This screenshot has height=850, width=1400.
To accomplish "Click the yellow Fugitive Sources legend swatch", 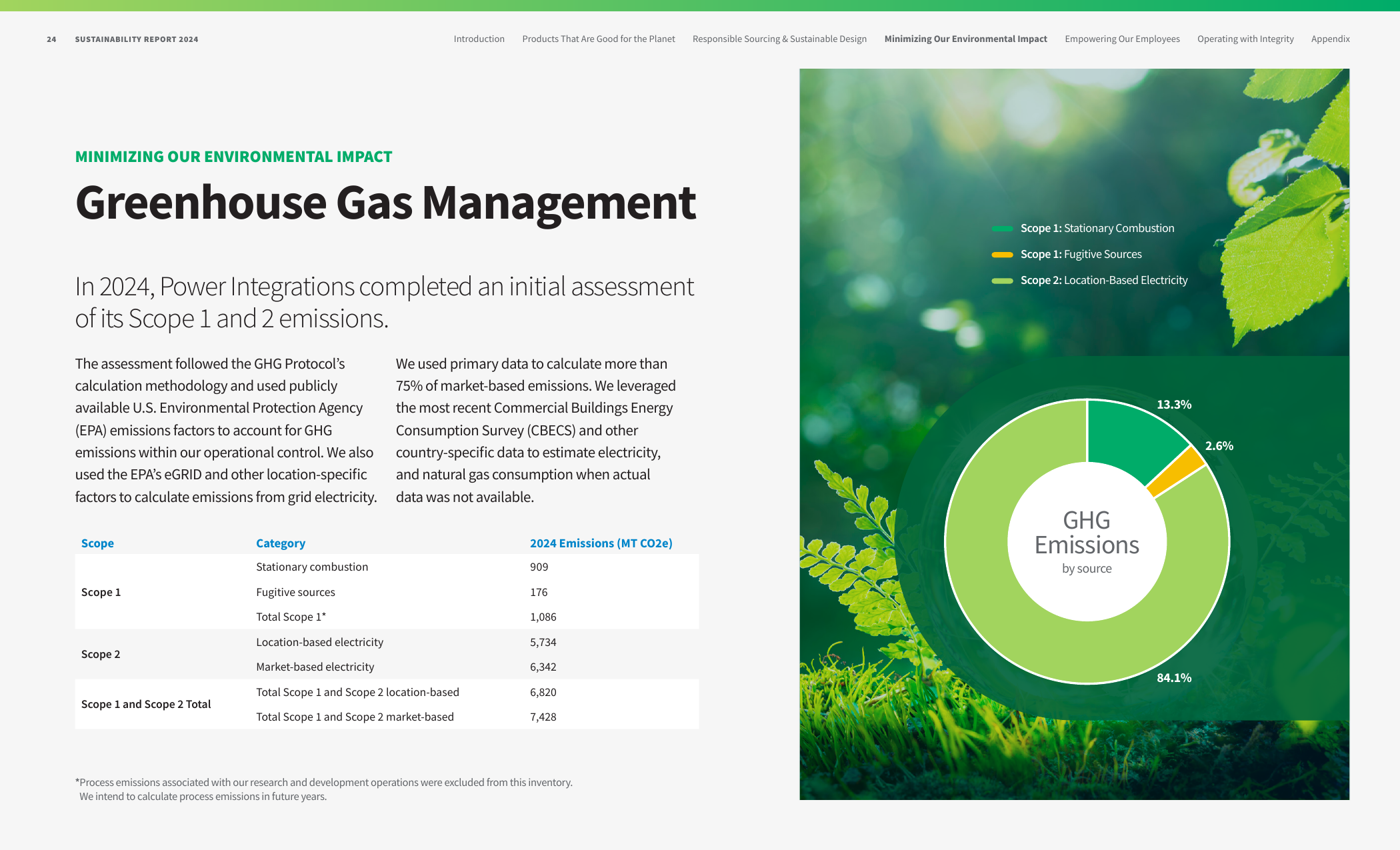I will [x=1002, y=255].
